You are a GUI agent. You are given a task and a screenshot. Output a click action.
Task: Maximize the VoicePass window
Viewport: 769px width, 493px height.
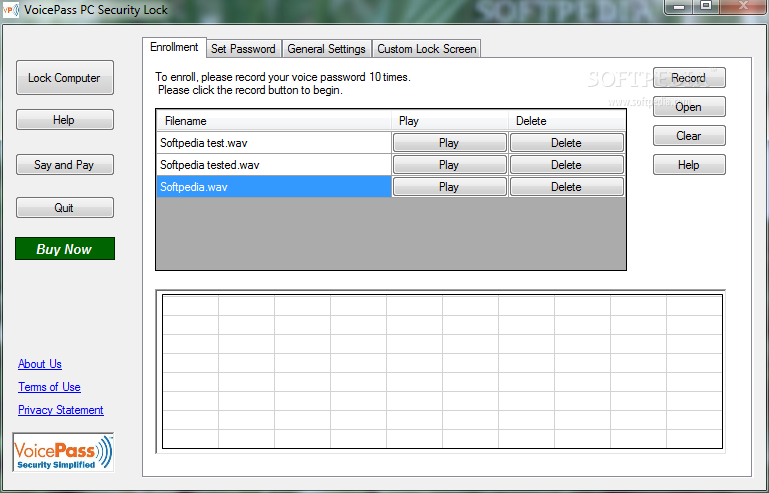point(706,6)
